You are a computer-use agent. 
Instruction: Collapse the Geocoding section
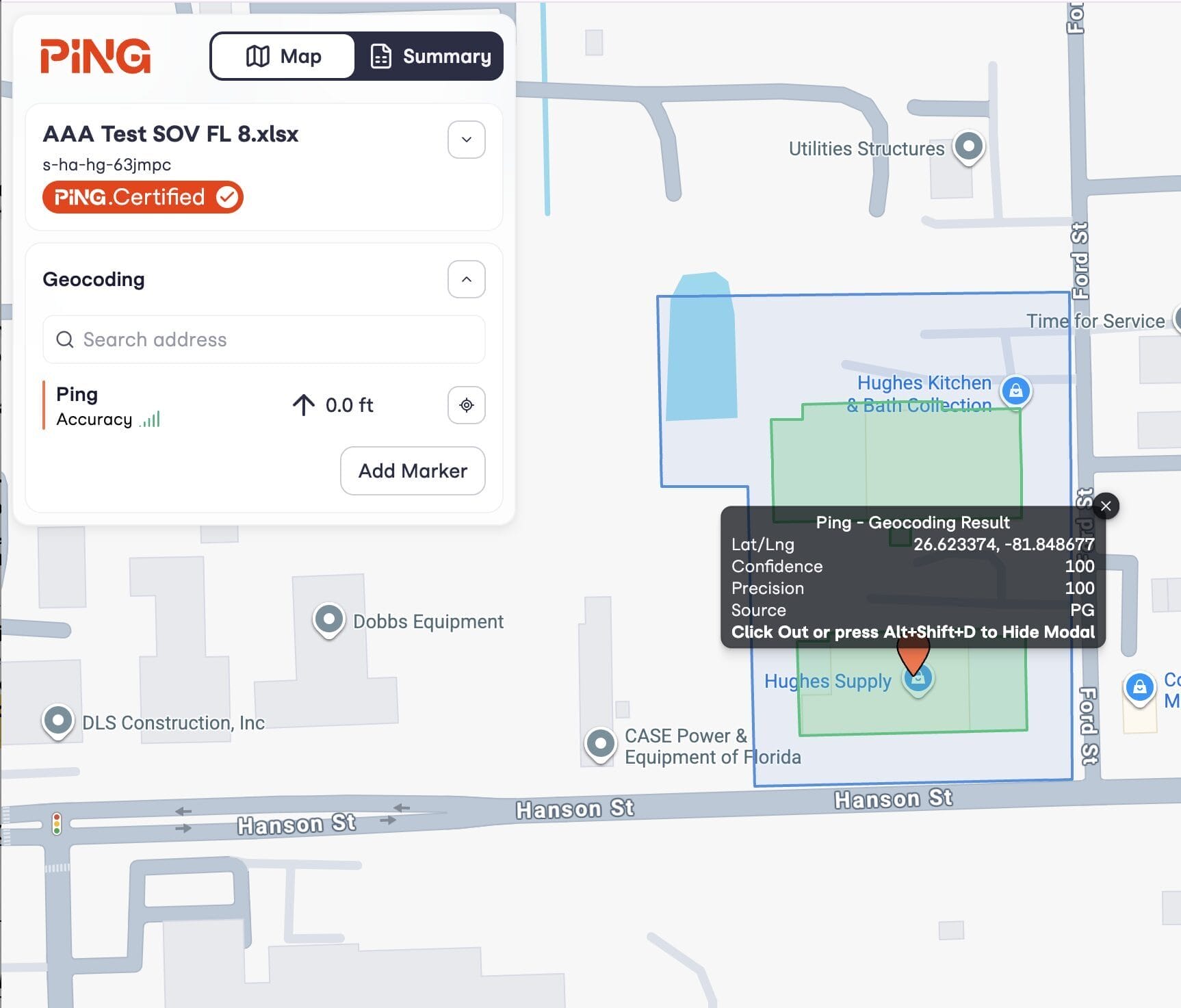[466, 279]
